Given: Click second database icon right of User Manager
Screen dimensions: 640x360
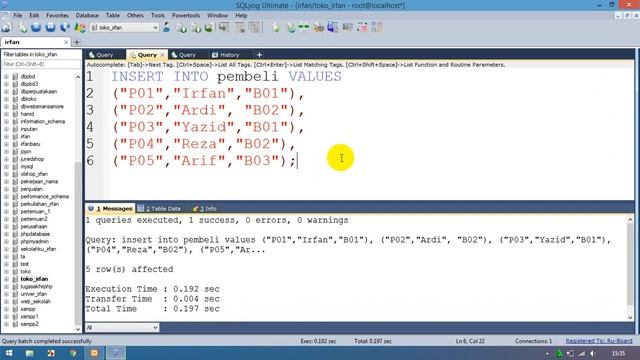Looking at the screenshot, I should coord(196,28).
